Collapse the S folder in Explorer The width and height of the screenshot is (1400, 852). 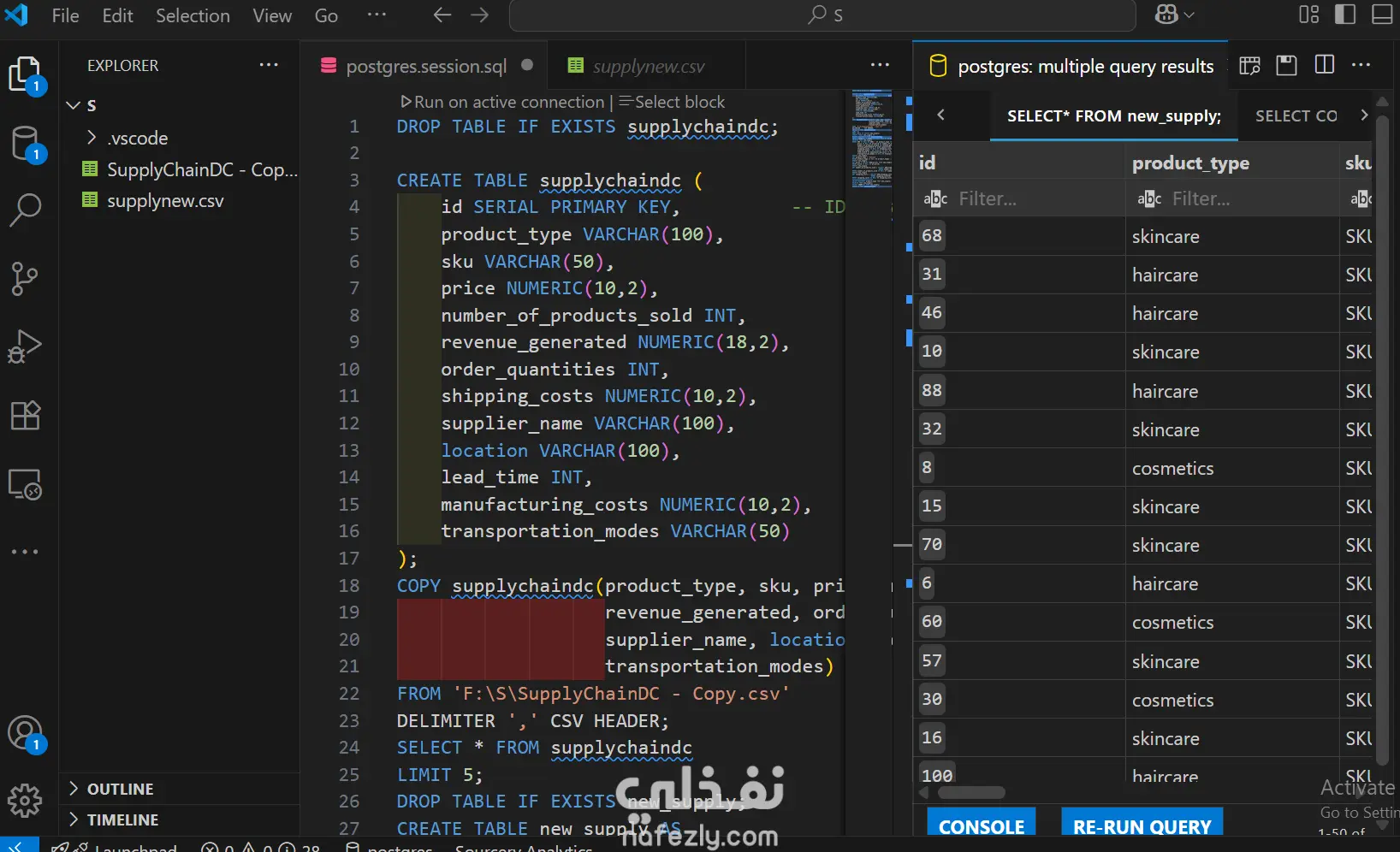pyautogui.click(x=73, y=104)
